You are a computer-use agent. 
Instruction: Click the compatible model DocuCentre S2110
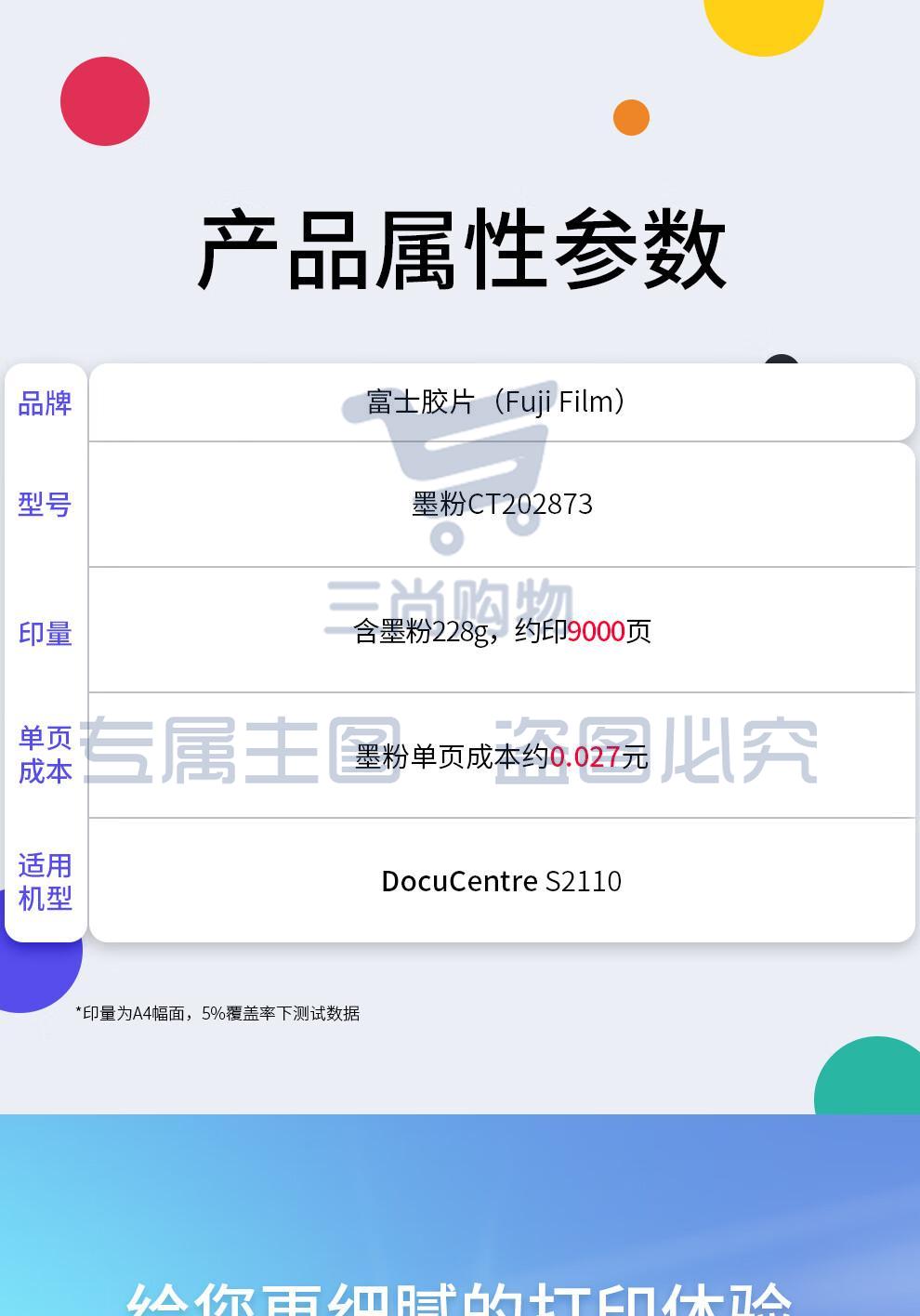pyautogui.click(x=502, y=880)
